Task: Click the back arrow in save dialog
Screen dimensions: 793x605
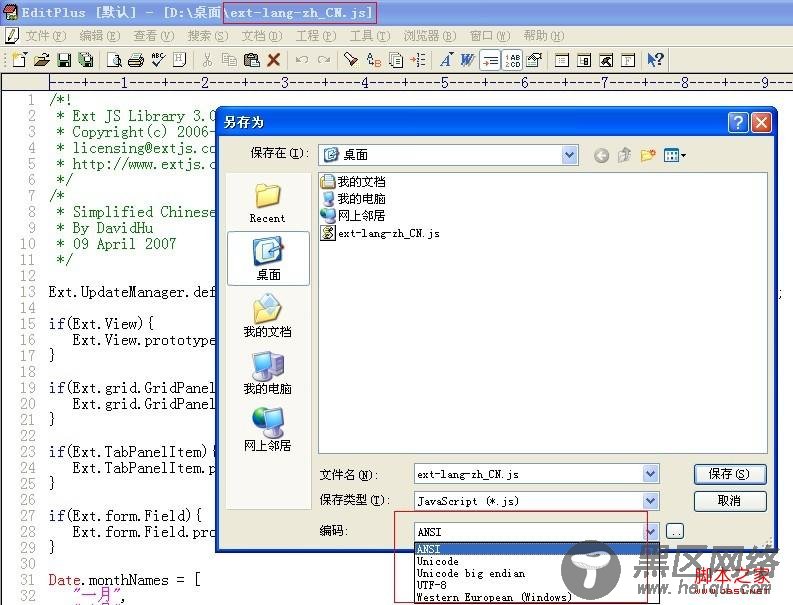Action: coord(601,155)
